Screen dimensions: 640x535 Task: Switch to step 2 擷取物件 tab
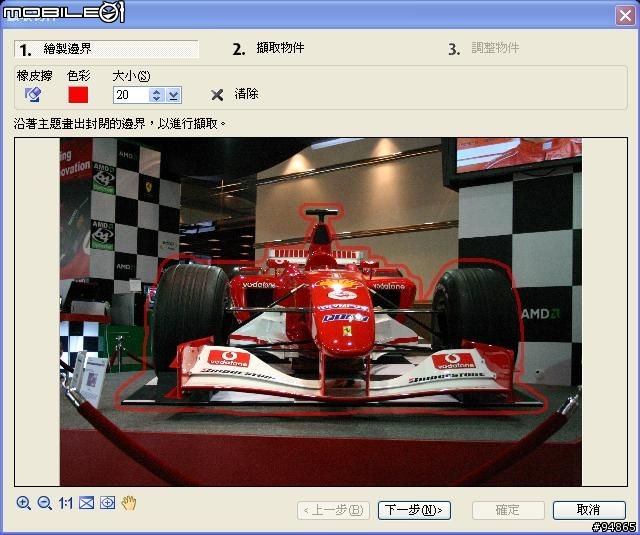coord(268,49)
